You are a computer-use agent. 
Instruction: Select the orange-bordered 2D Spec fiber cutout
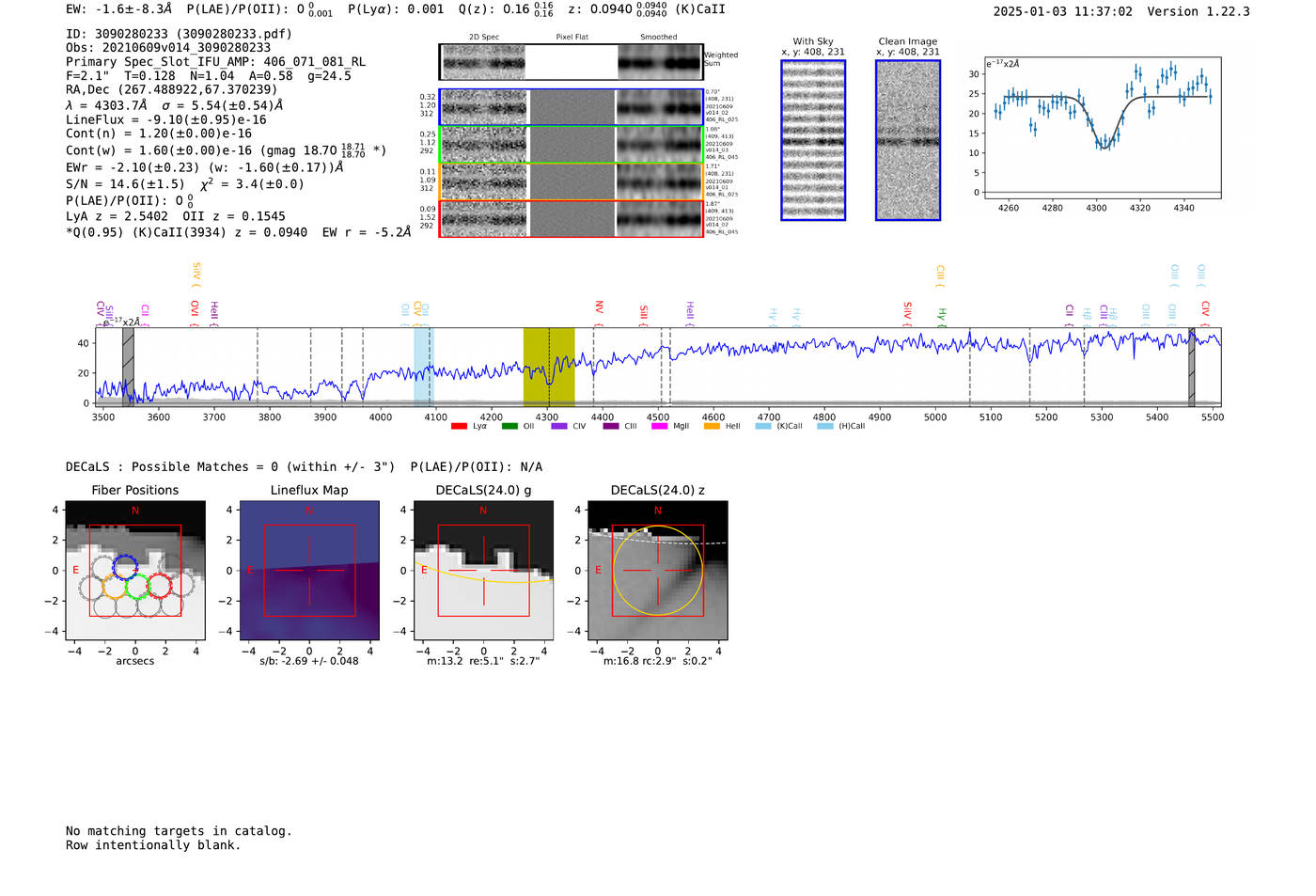tap(484, 181)
